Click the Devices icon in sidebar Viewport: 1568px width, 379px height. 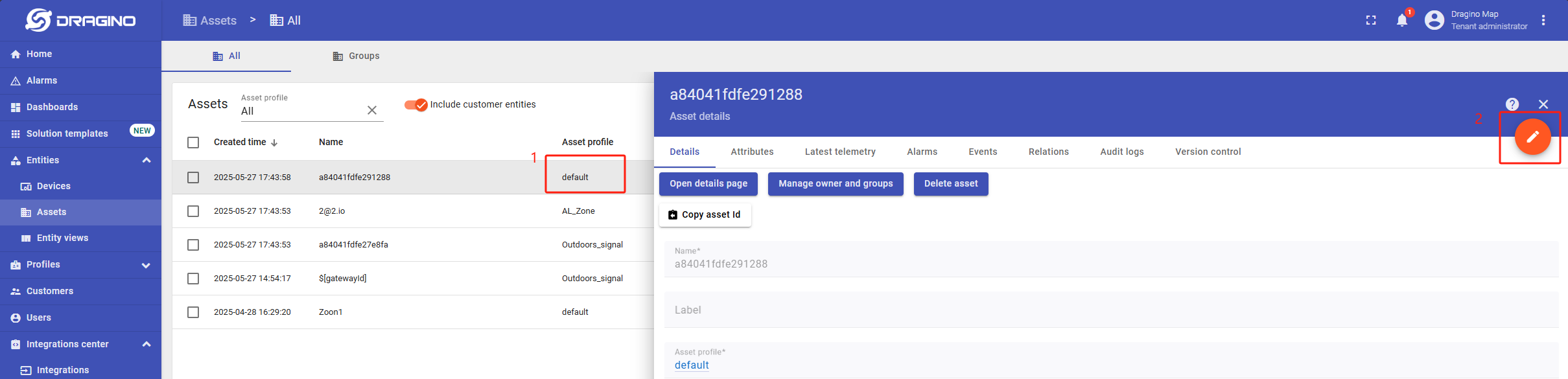26,187
